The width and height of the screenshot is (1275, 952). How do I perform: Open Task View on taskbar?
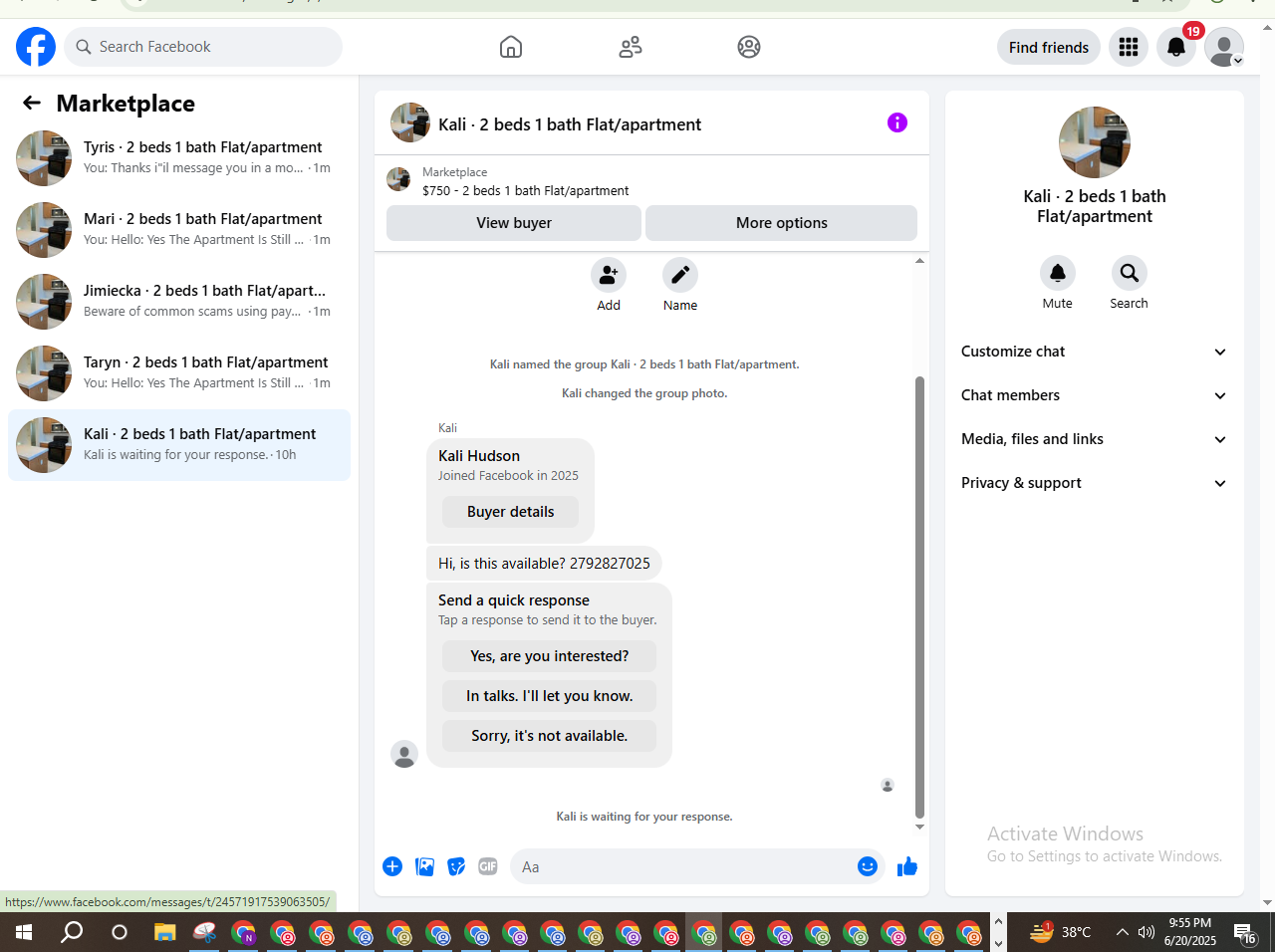click(120, 933)
